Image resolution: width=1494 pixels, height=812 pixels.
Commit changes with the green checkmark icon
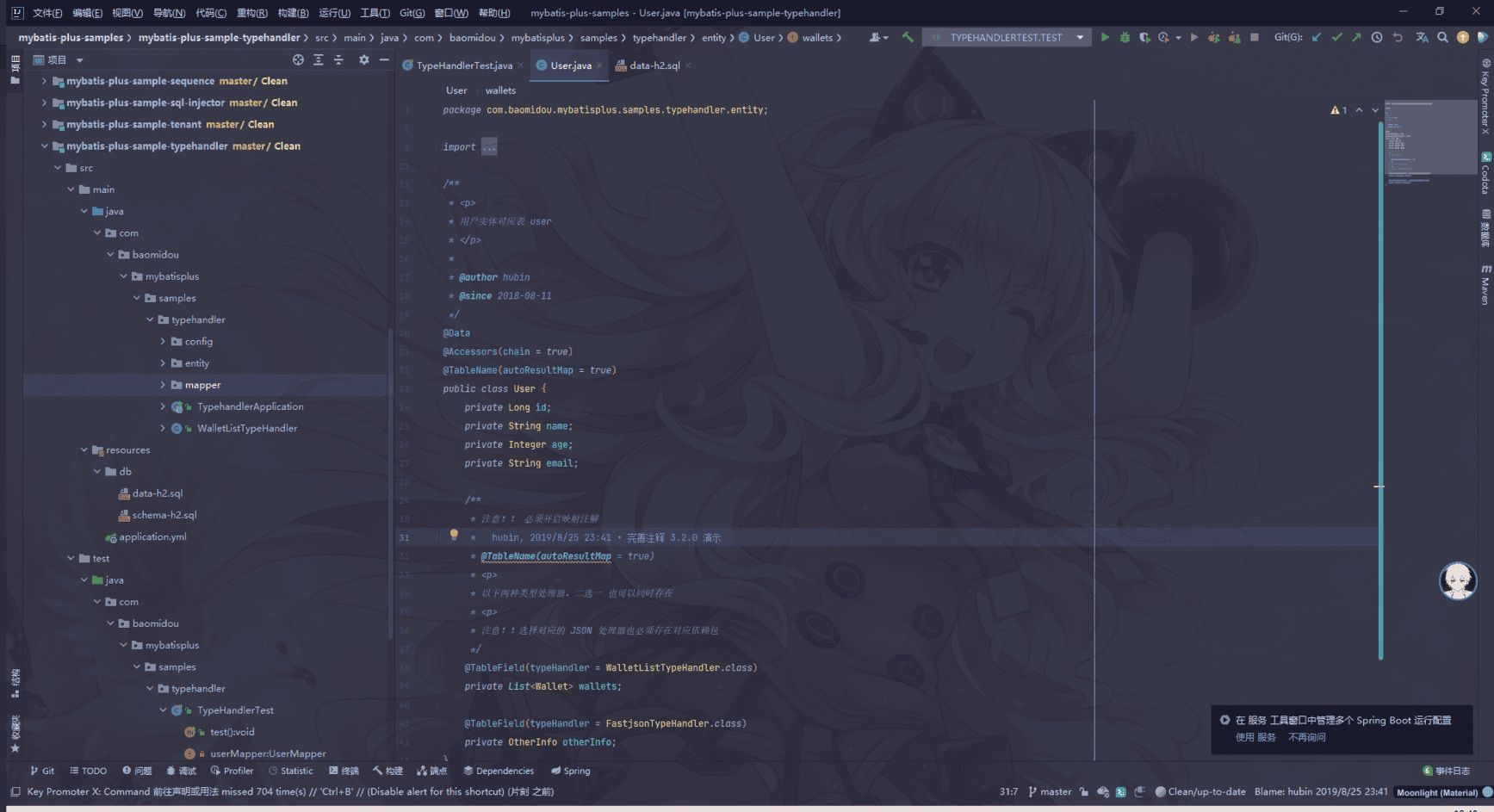pyautogui.click(x=1337, y=37)
